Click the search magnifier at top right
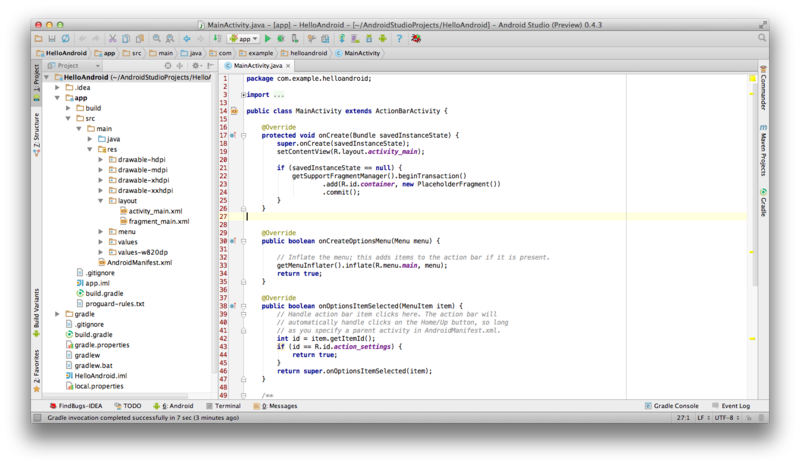Screen dimensions: 800x466 point(762,38)
